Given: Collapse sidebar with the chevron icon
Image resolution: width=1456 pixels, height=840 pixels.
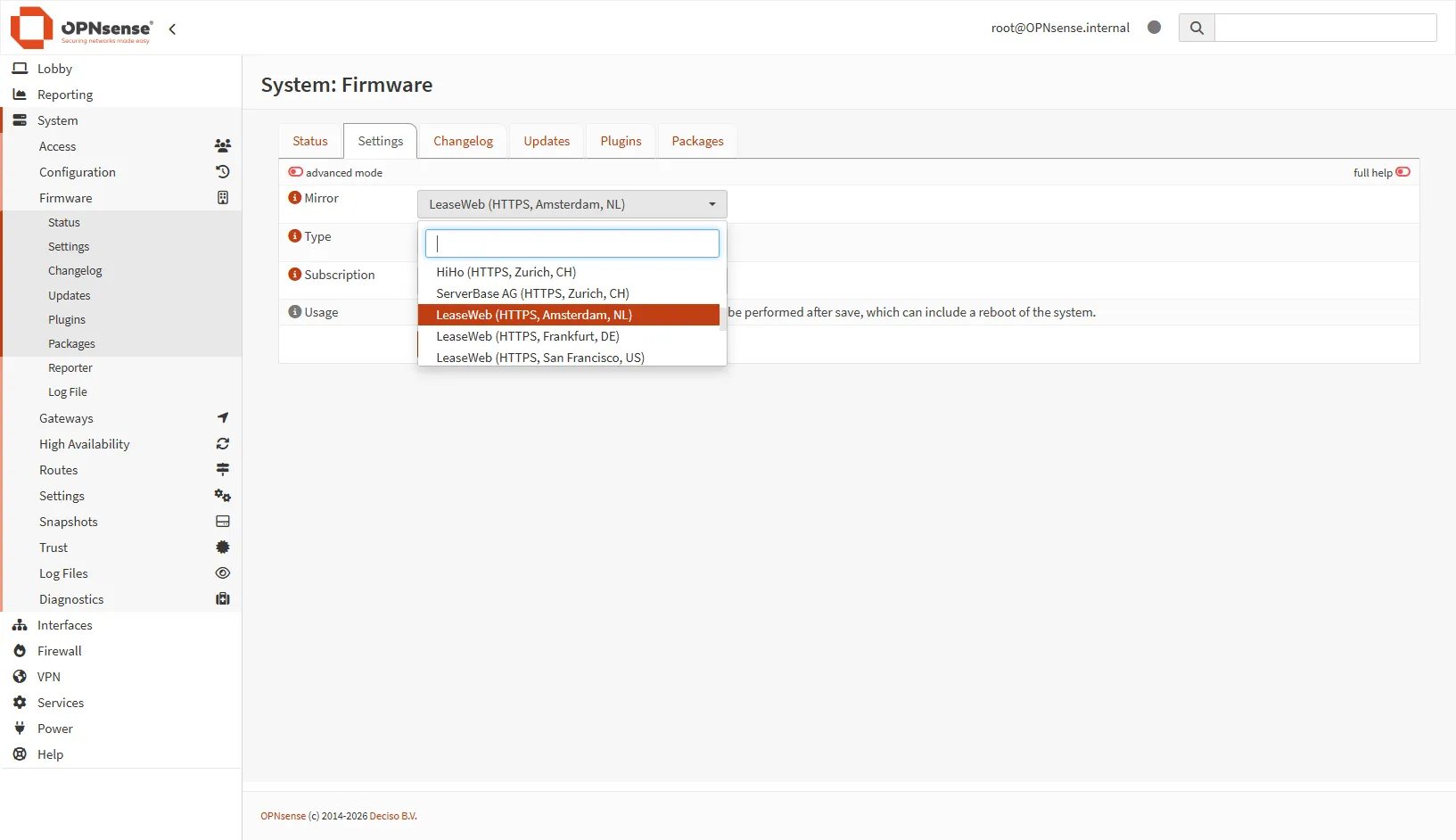Looking at the screenshot, I should click(172, 29).
